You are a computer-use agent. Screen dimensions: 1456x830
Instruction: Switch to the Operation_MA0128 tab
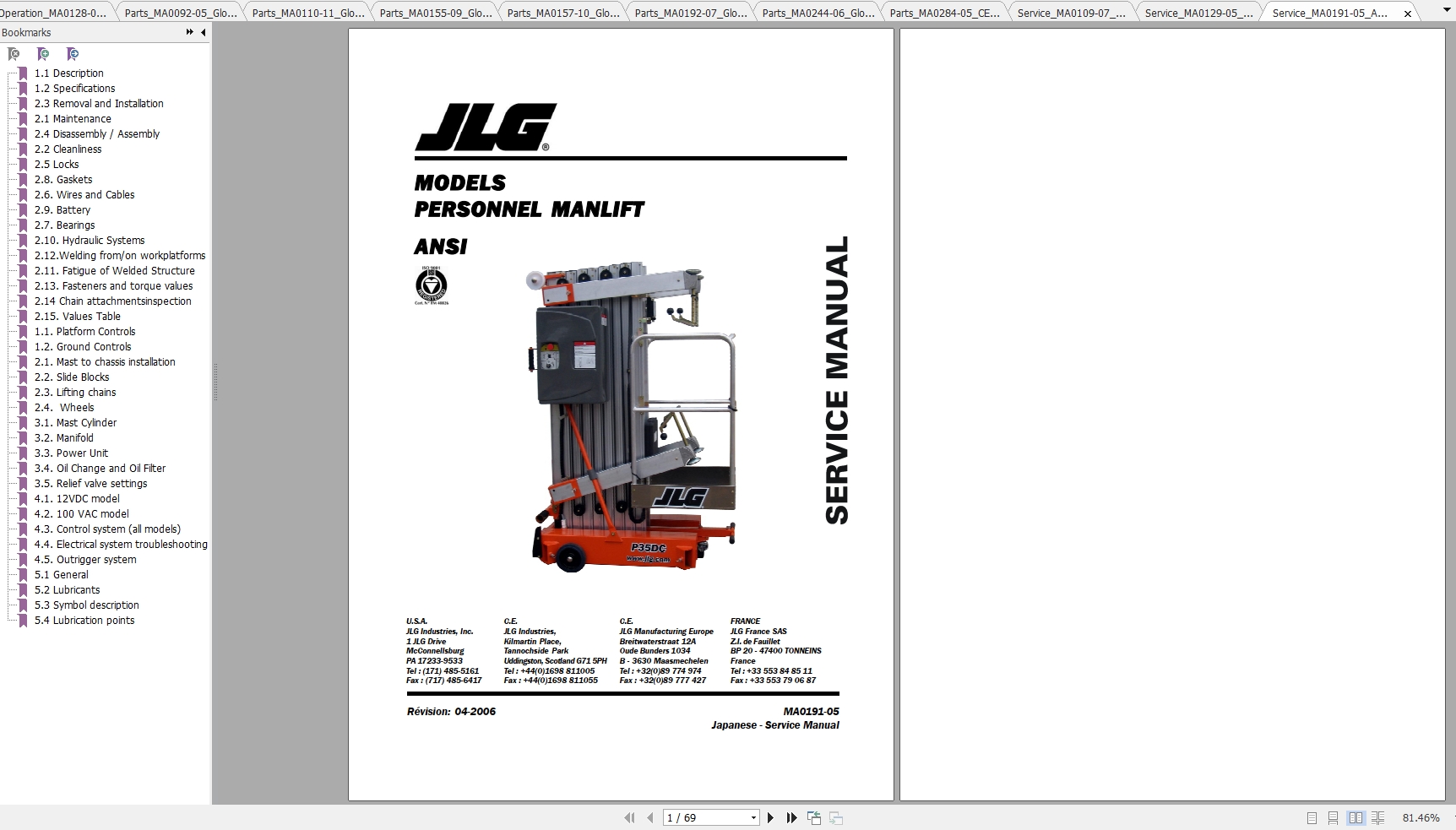[53, 13]
